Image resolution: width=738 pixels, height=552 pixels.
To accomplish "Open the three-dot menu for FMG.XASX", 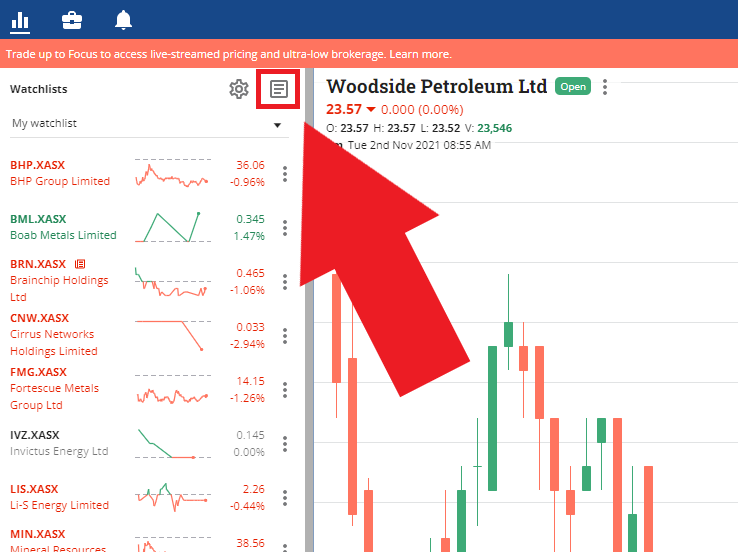I will pyautogui.click(x=285, y=390).
